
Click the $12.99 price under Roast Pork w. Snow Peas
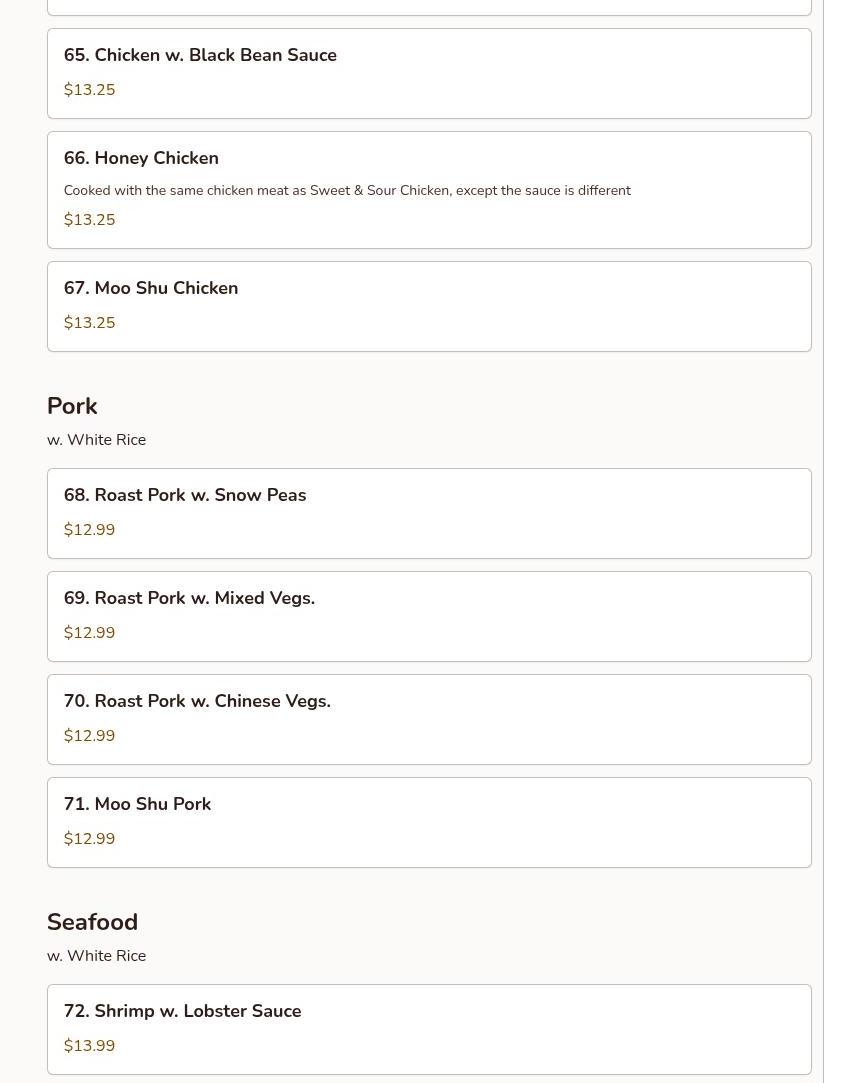point(89,530)
